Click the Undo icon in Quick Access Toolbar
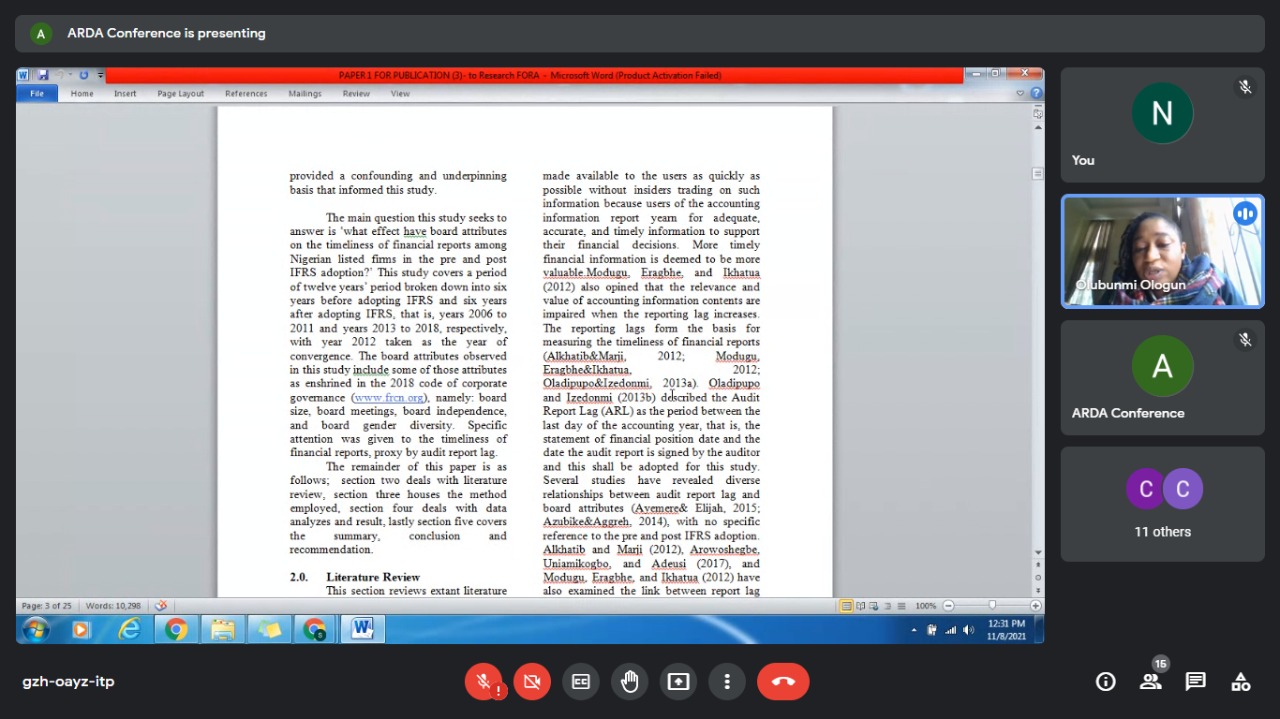Image resolution: width=1280 pixels, height=719 pixels. click(60, 75)
